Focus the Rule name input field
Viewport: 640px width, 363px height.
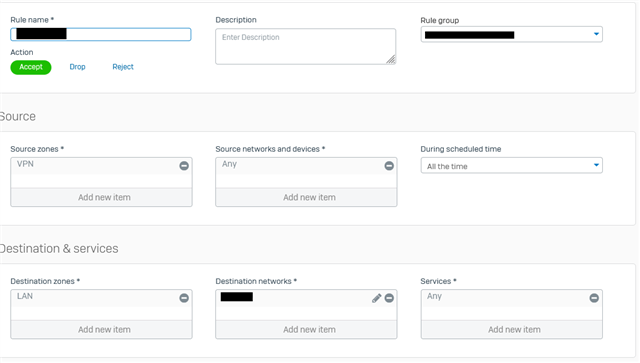coord(101,34)
